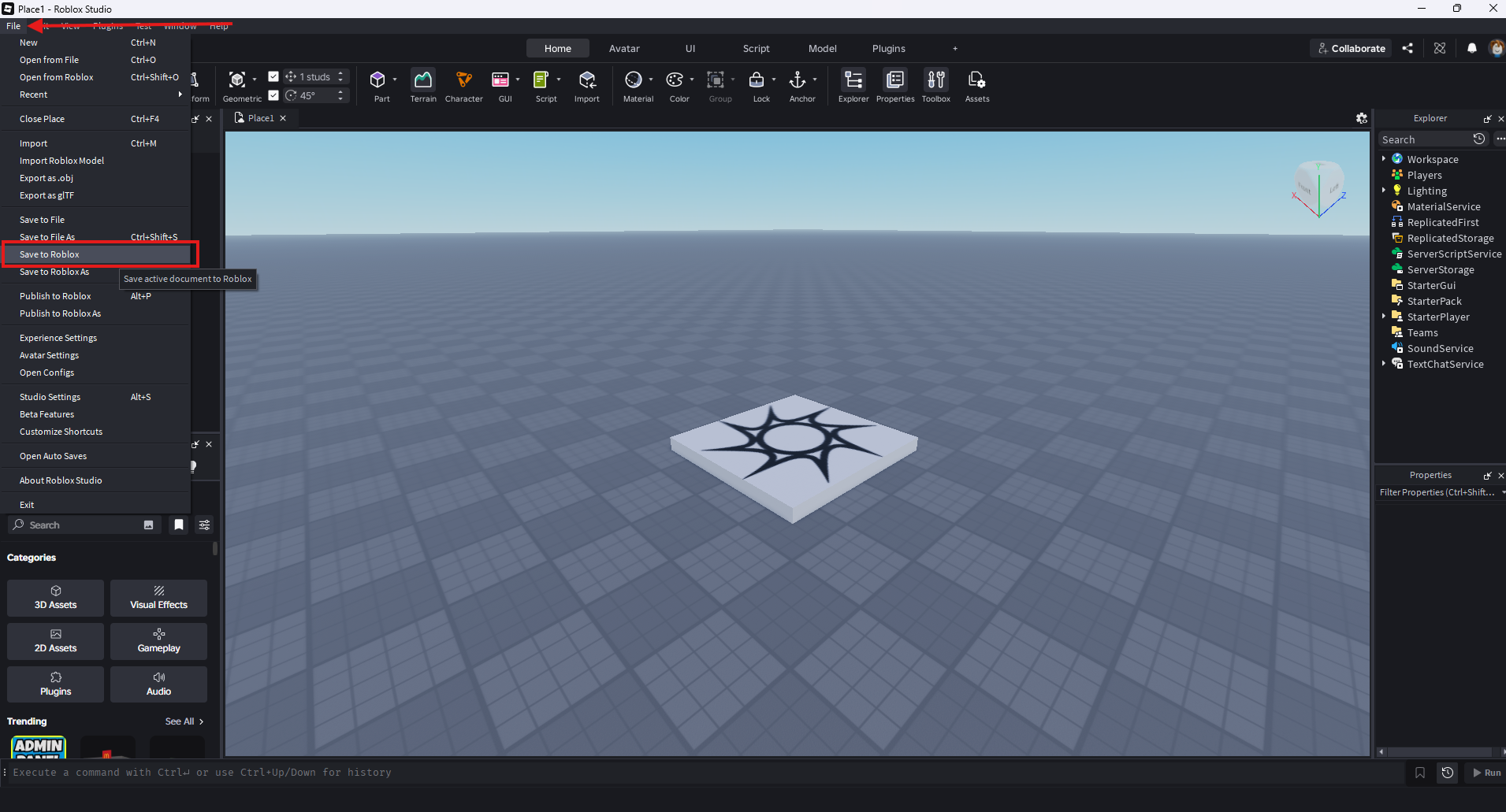Open the Material dropdown arrow
This screenshot has width=1506, height=812.
click(x=651, y=80)
